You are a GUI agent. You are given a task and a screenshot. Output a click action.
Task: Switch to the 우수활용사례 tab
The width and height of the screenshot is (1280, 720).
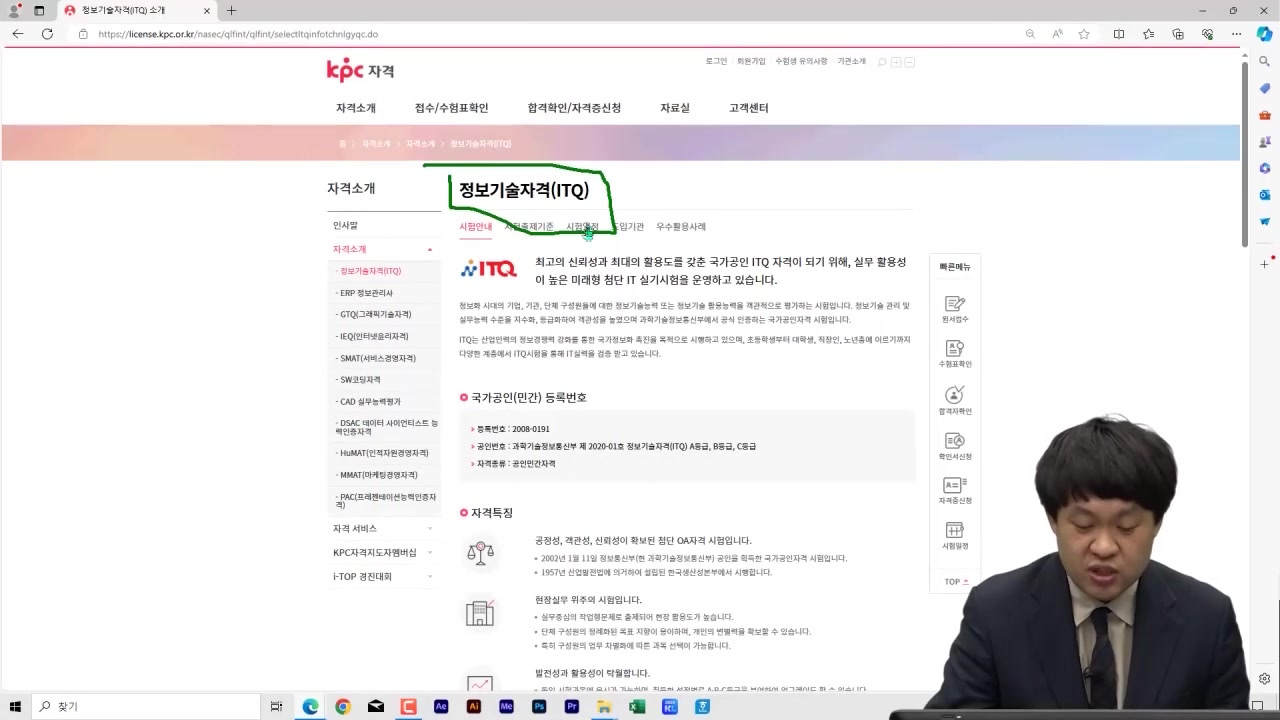point(681,227)
